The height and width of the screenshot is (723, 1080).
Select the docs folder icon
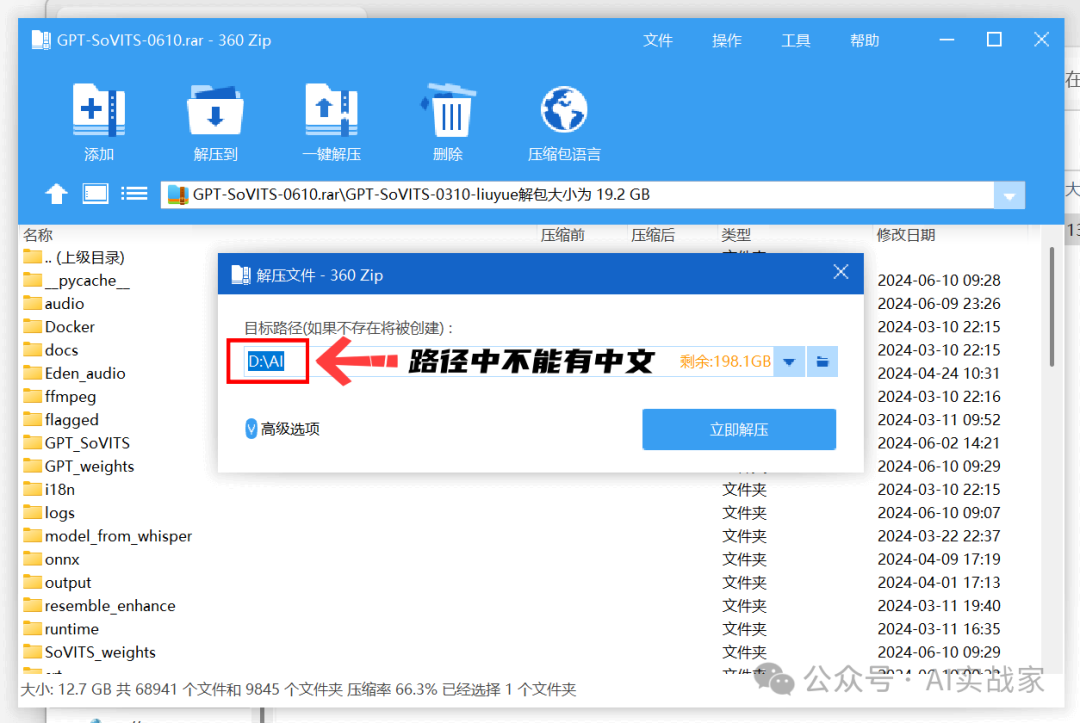[x=32, y=350]
